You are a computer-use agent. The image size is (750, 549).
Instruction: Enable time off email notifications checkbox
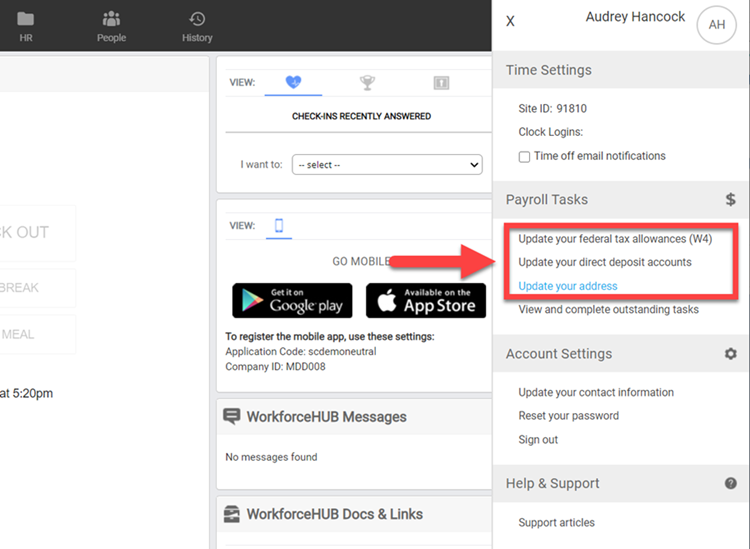pyautogui.click(x=524, y=156)
